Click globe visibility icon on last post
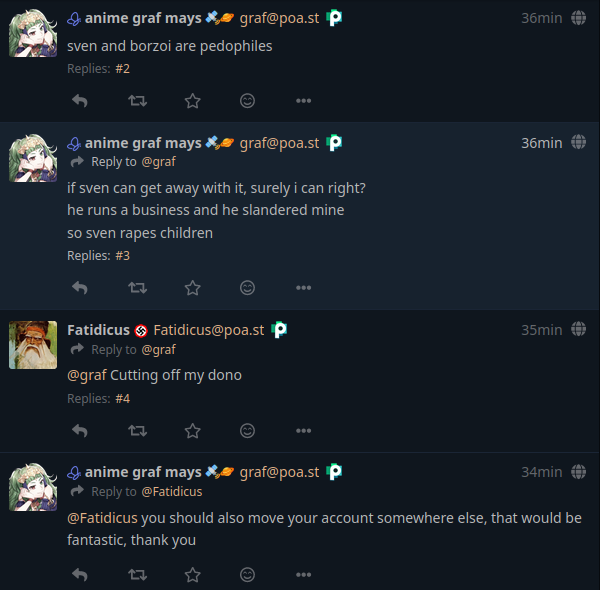 (578, 472)
